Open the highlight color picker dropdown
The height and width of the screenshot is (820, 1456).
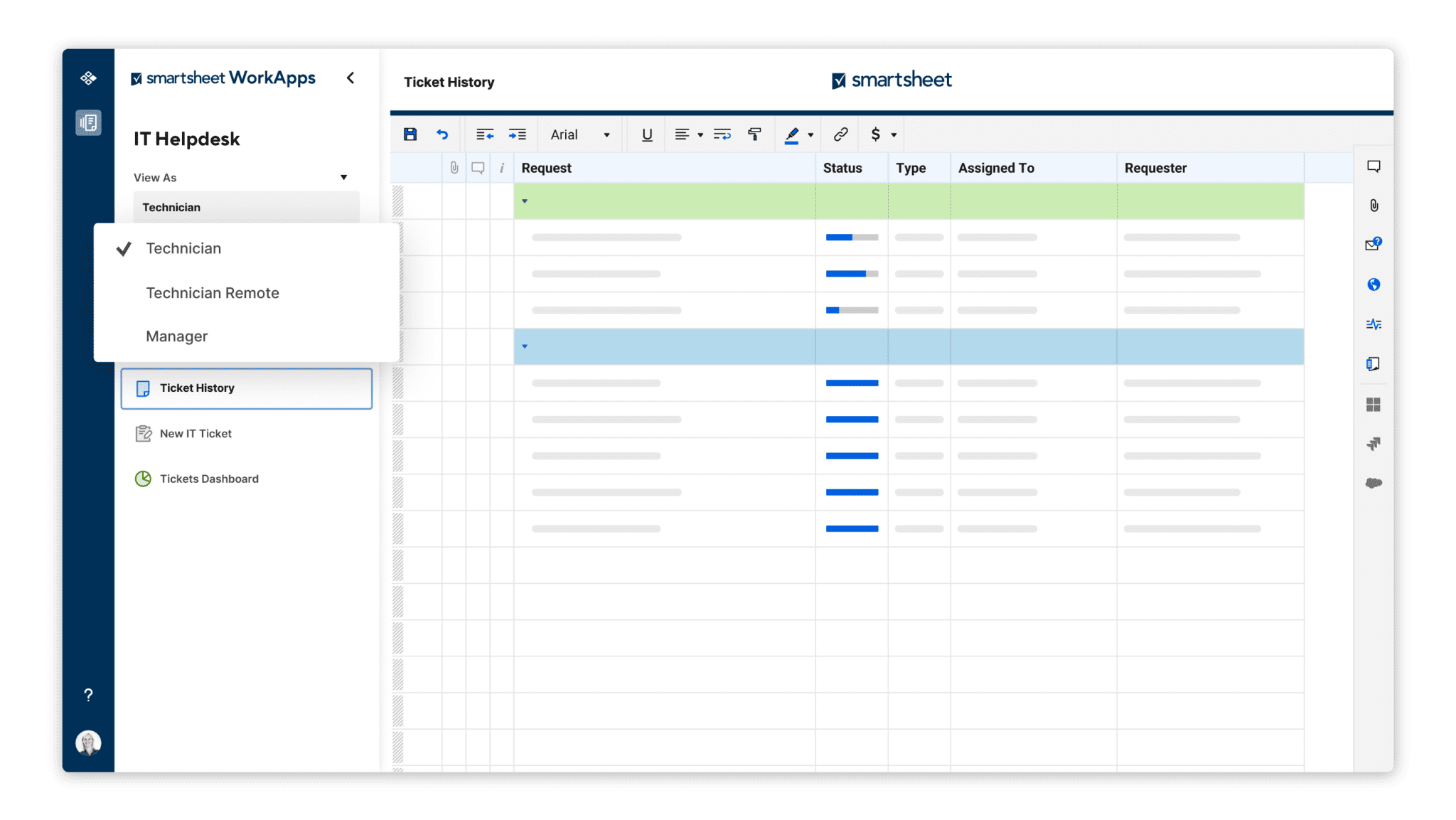coord(810,134)
